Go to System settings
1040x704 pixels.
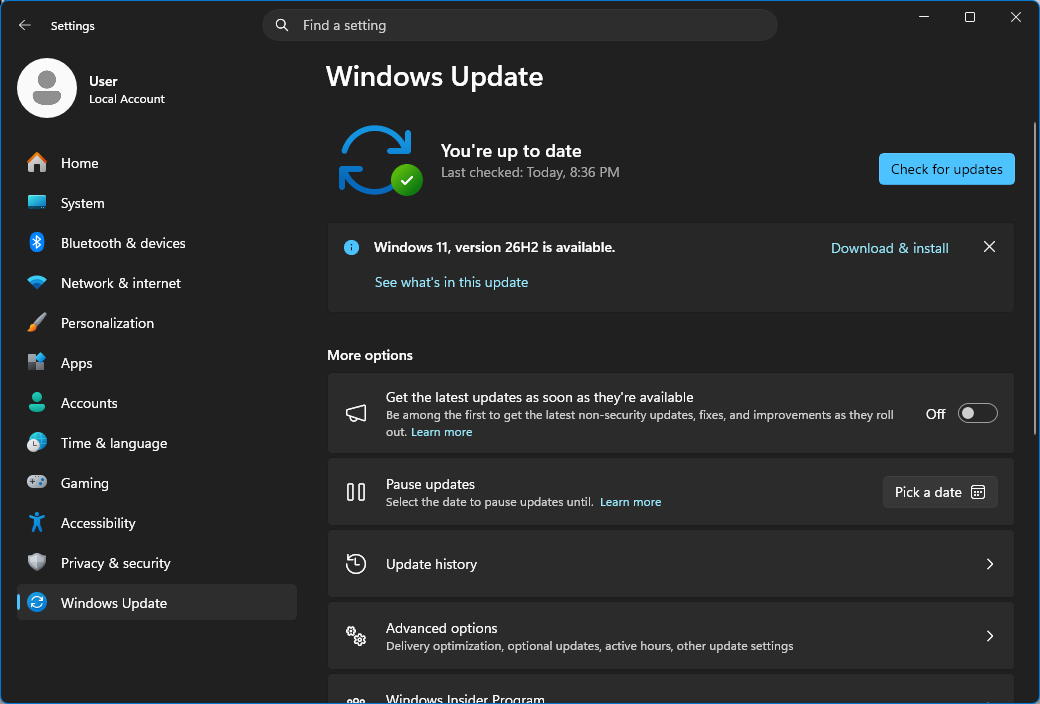pyautogui.click(x=157, y=202)
